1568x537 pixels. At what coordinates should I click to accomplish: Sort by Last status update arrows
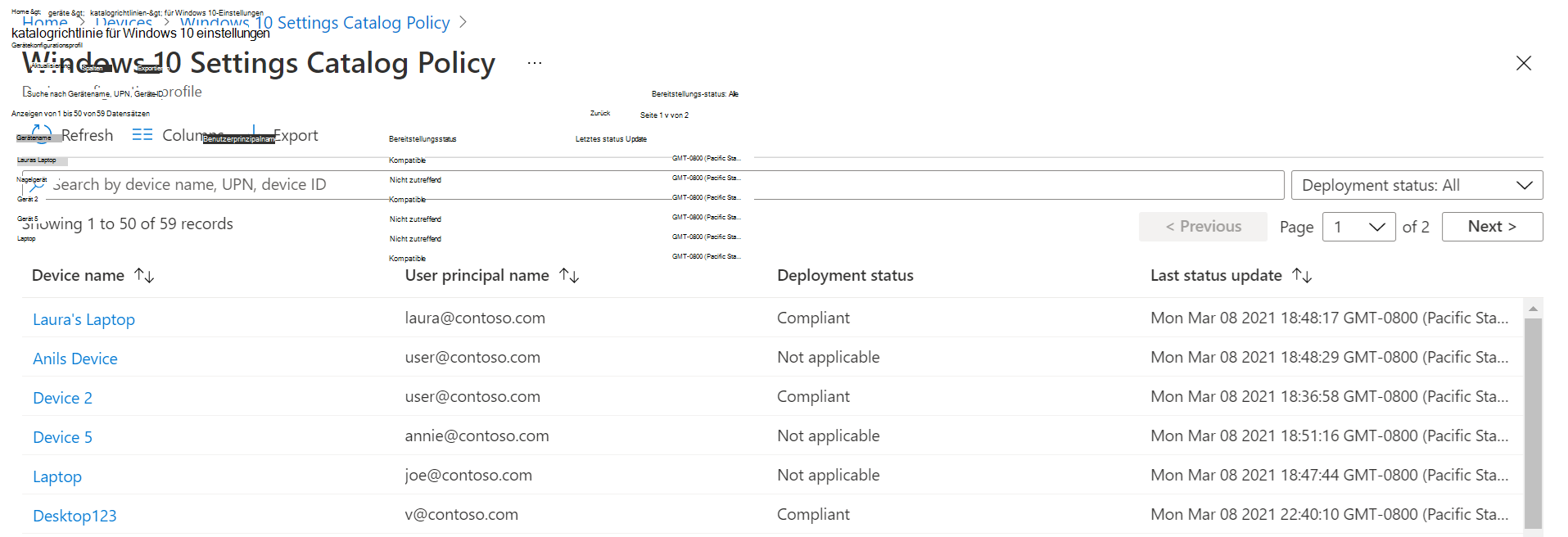coord(1303,276)
